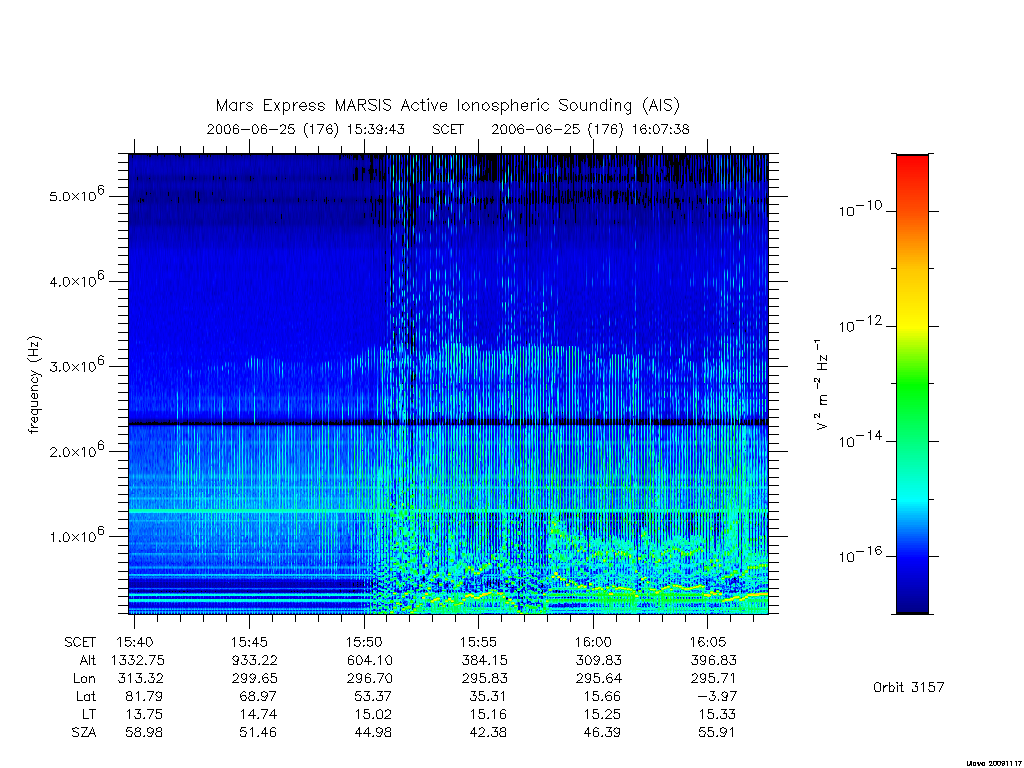
Task: Click the yellow 10^-12 level on color bar
Action: [x=912, y=326]
